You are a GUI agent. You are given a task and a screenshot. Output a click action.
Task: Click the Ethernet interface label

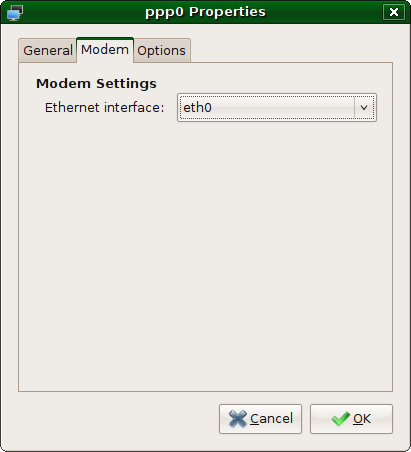105,108
